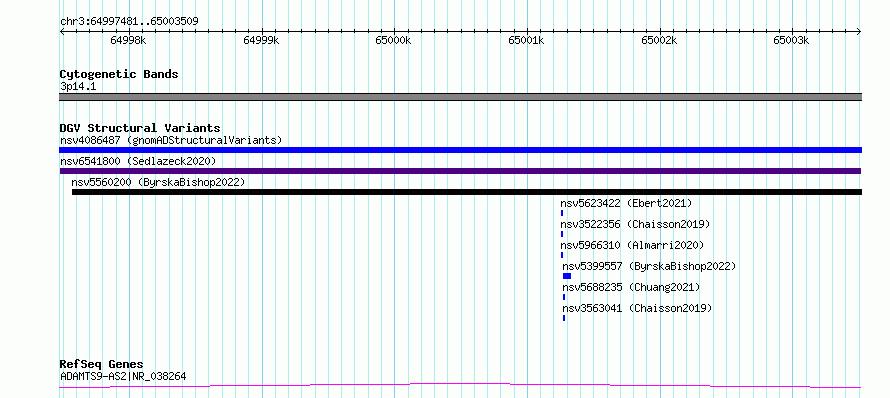Image resolution: width=890 pixels, height=398 pixels.
Task: Click the 64998k ruler position
Action: (128, 40)
